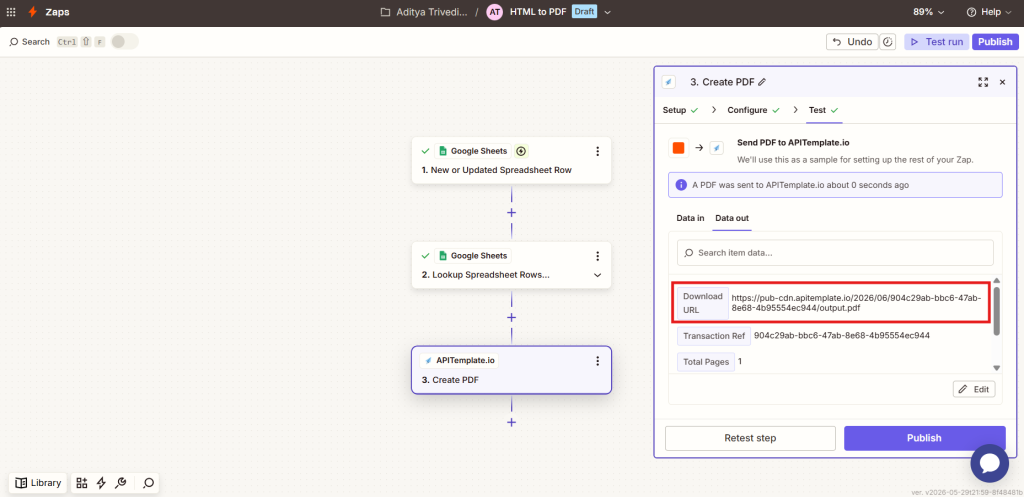Open the Data in tab
The width and height of the screenshot is (1024, 497).
[690, 218]
